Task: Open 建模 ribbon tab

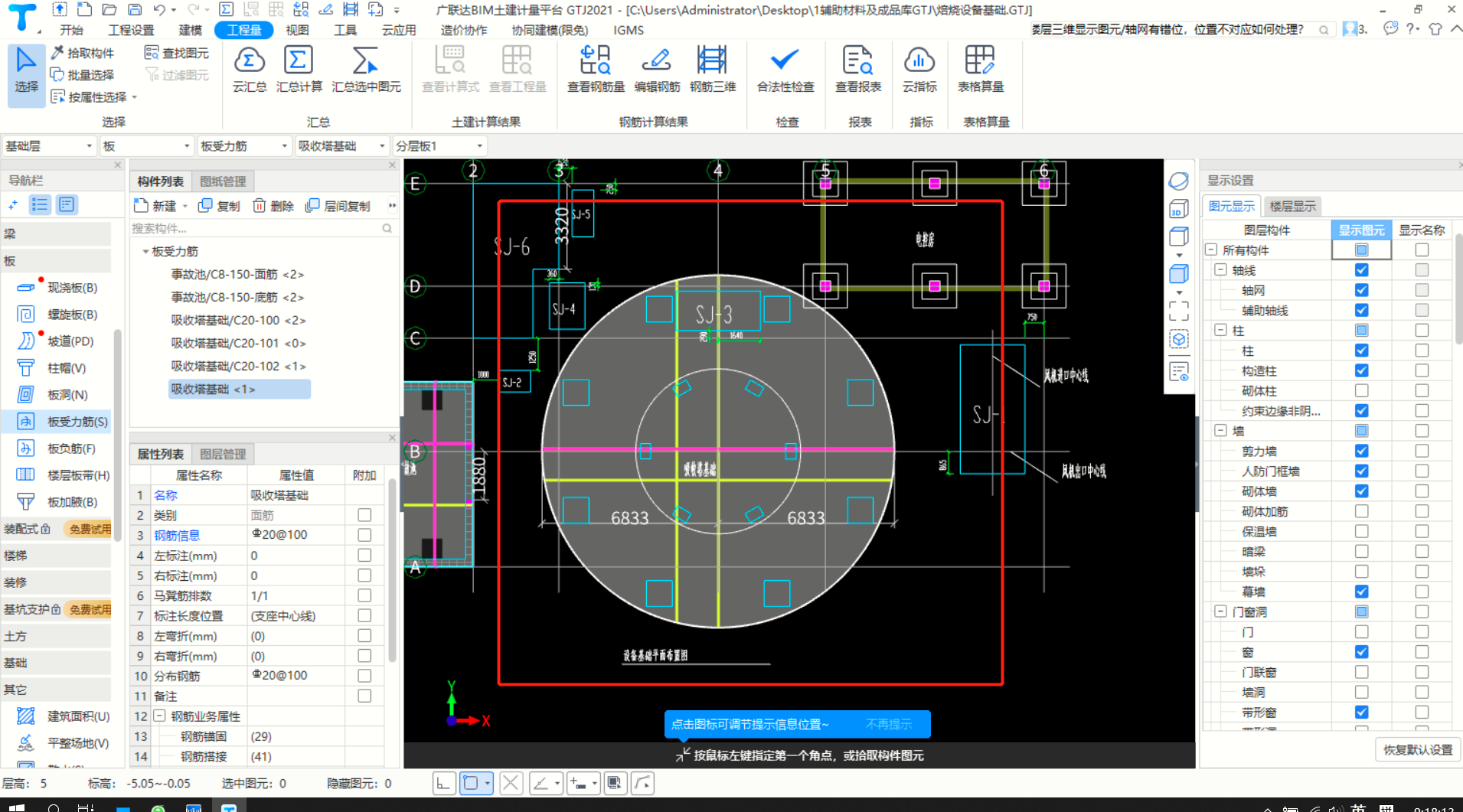Action: (191, 30)
